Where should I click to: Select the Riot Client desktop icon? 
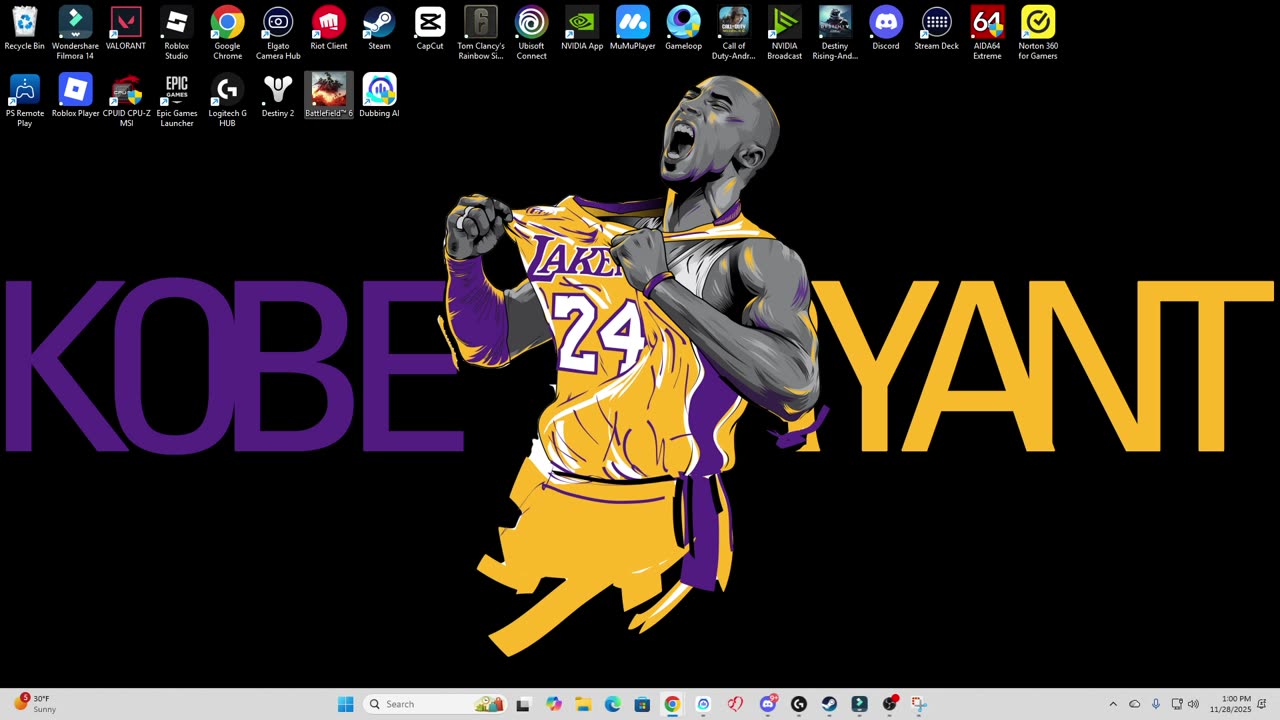click(x=329, y=29)
